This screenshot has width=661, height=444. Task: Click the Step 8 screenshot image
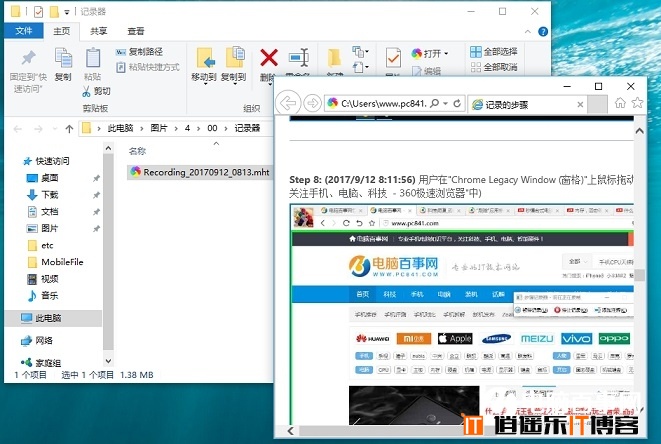click(x=462, y=314)
